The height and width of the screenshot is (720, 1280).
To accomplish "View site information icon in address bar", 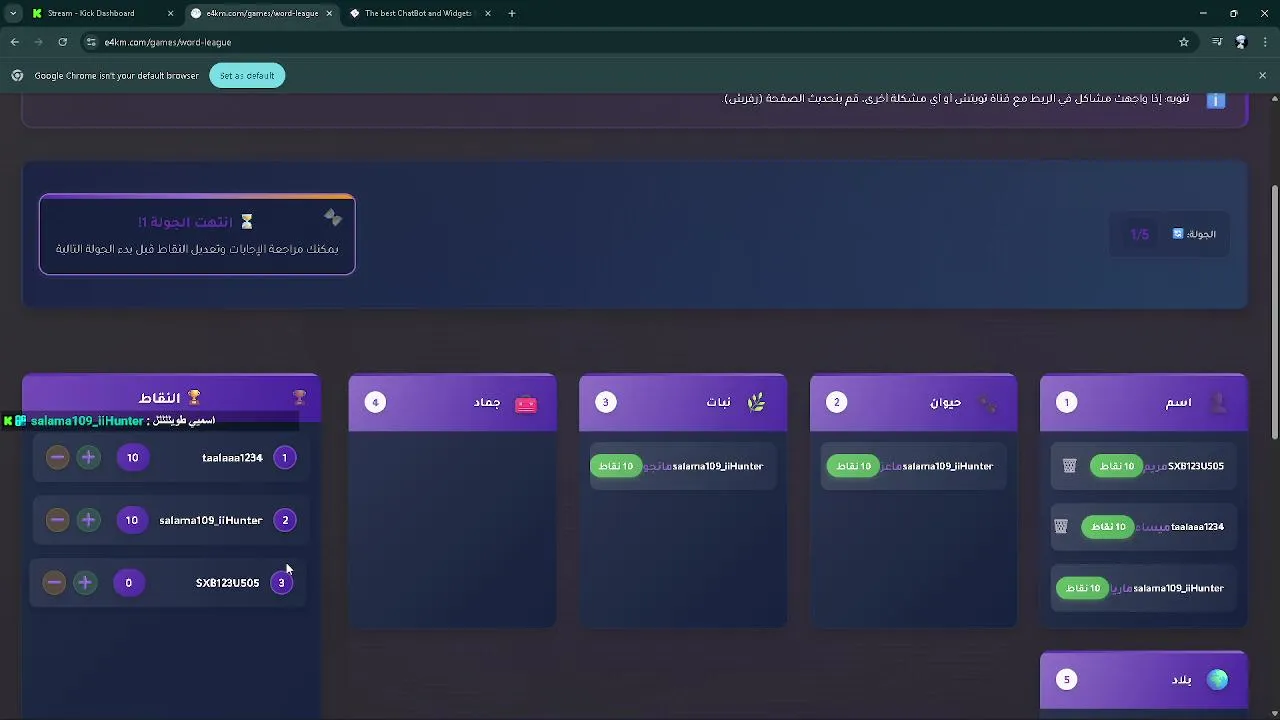I will (91, 42).
